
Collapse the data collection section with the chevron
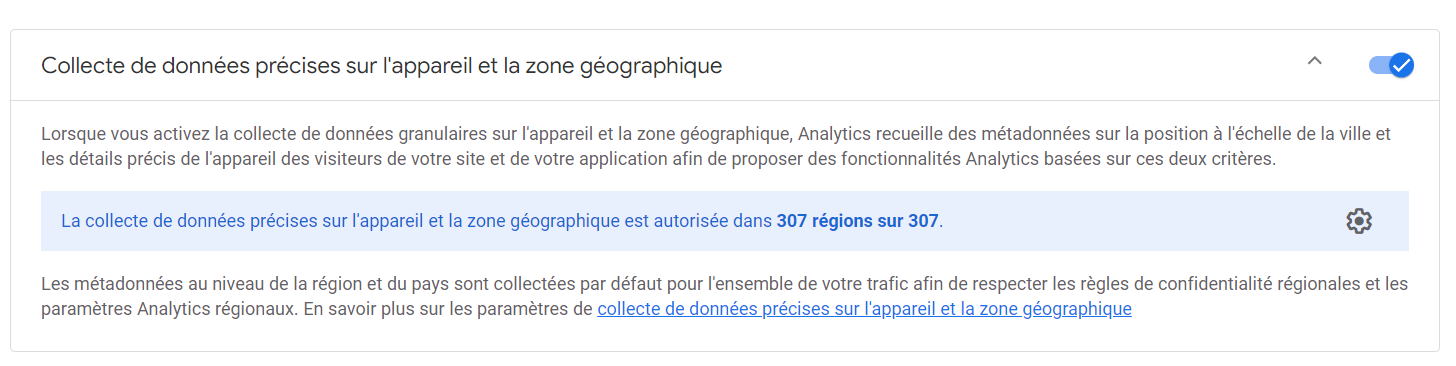tap(1315, 61)
